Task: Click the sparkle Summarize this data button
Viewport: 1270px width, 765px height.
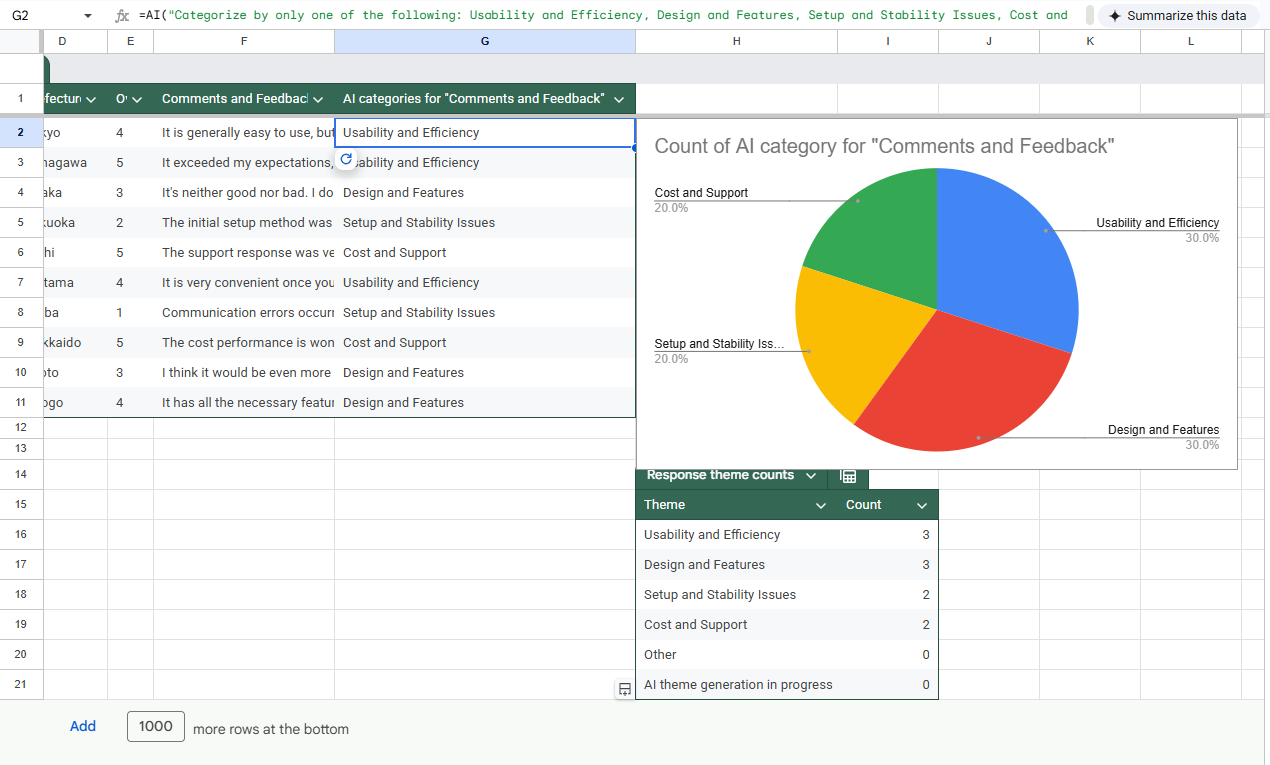Action: [1177, 16]
